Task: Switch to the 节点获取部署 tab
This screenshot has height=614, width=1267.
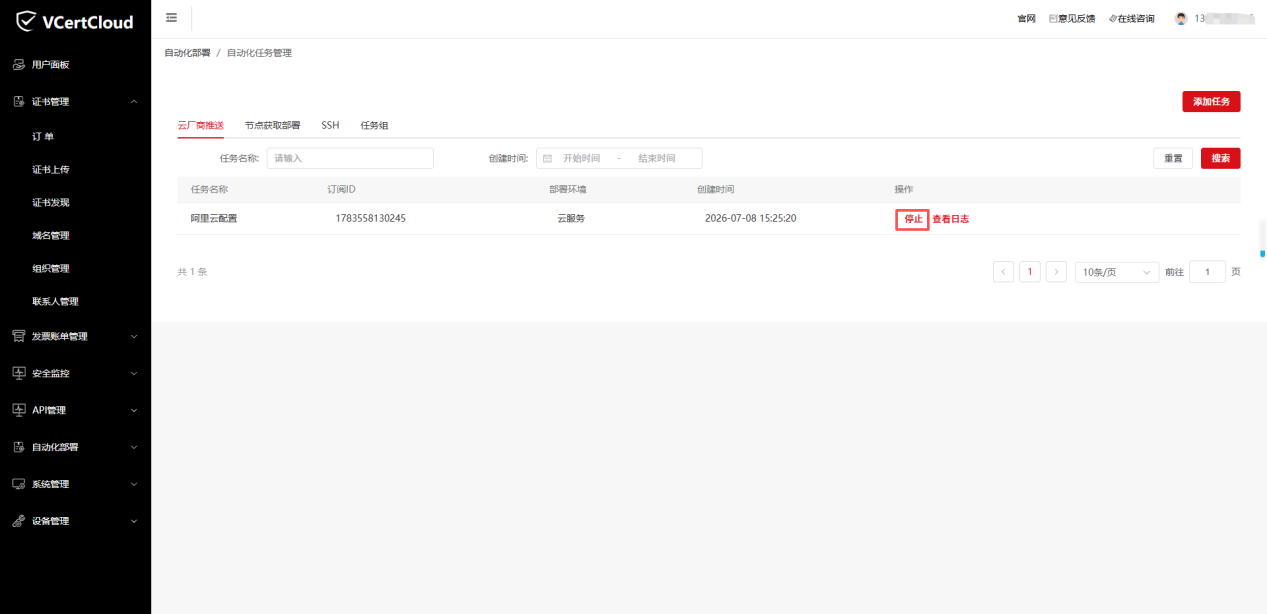Action: pos(272,126)
